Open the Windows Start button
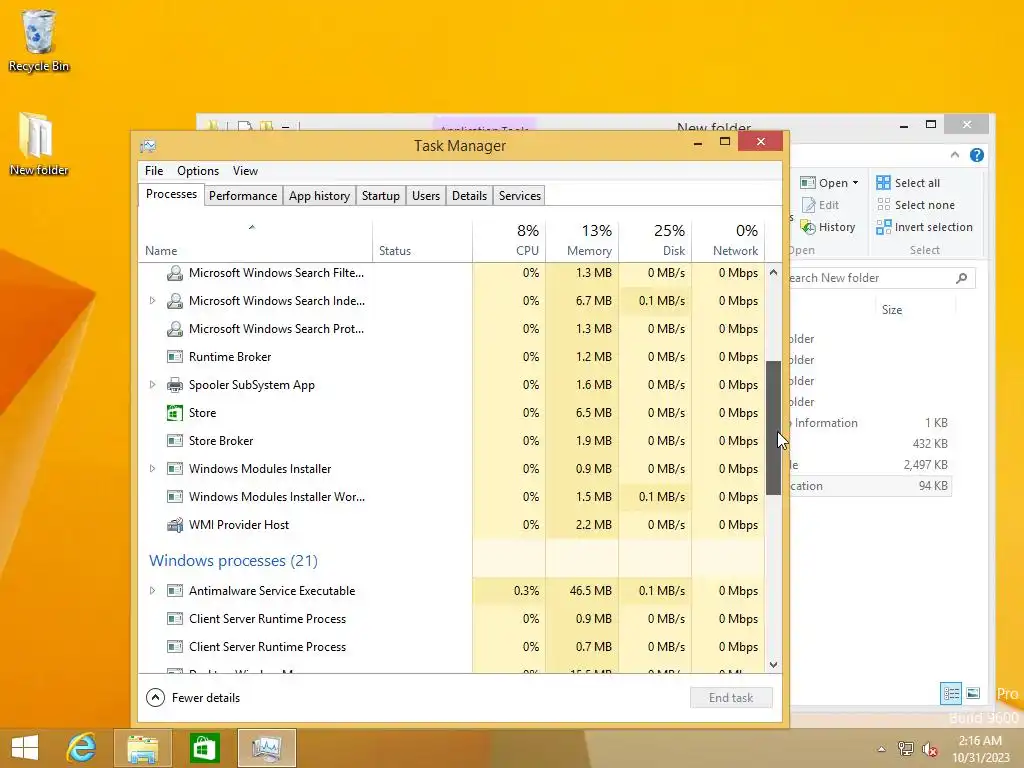The image size is (1024, 768). point(25,748)
